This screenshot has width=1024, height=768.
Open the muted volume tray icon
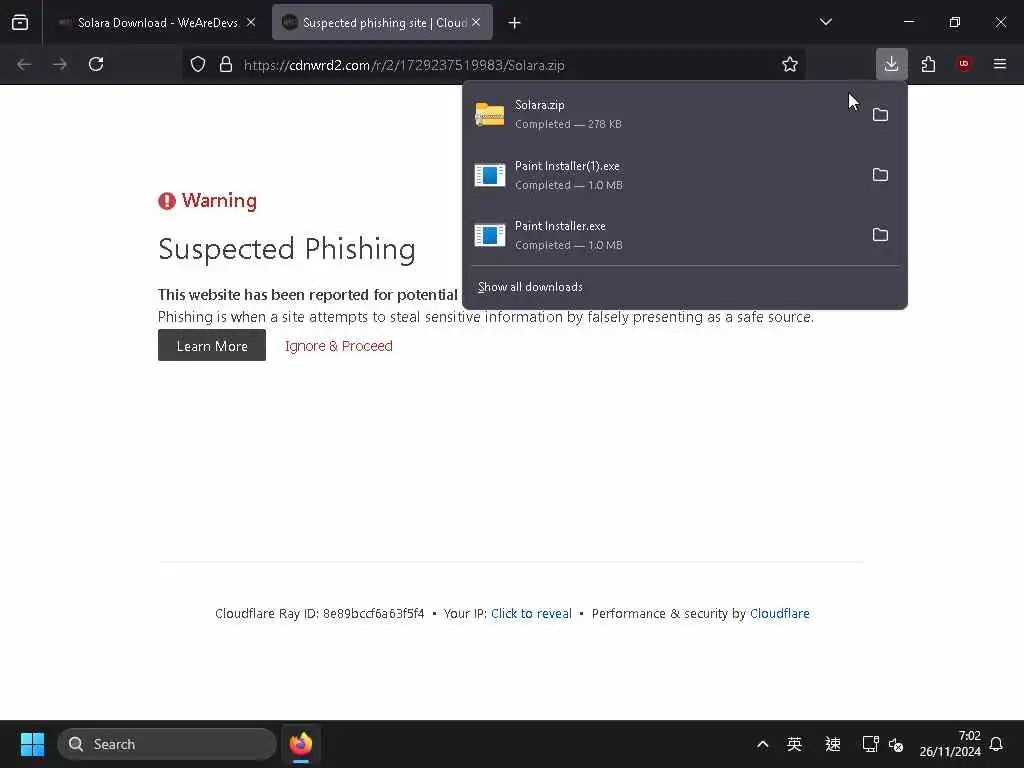[x=896, y=744]
